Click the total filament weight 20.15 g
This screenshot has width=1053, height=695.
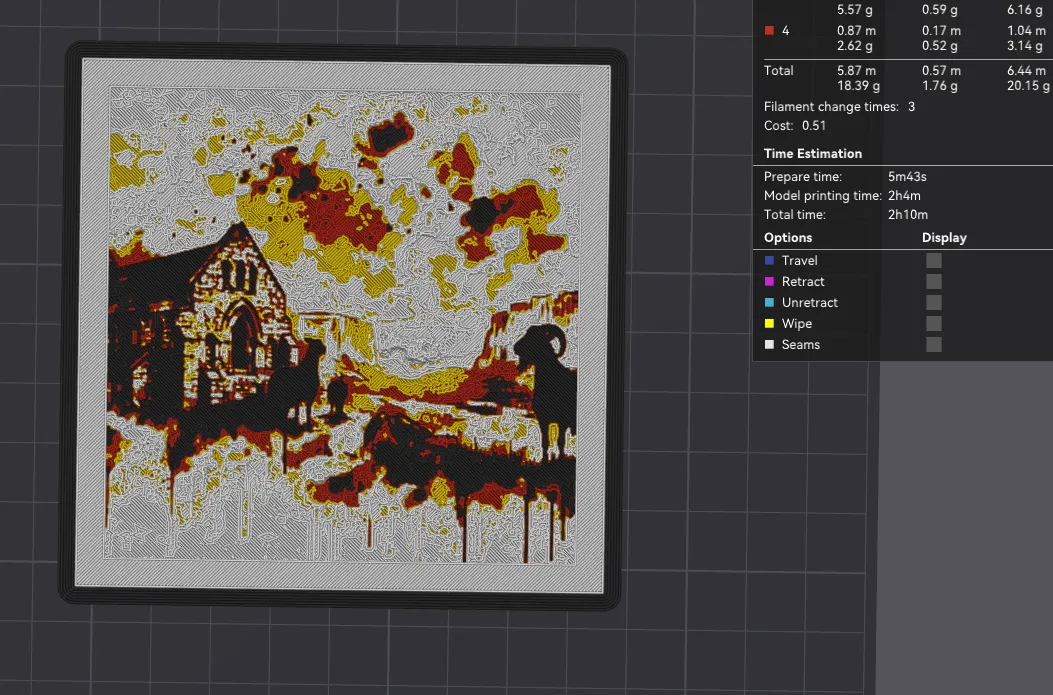1028,86
